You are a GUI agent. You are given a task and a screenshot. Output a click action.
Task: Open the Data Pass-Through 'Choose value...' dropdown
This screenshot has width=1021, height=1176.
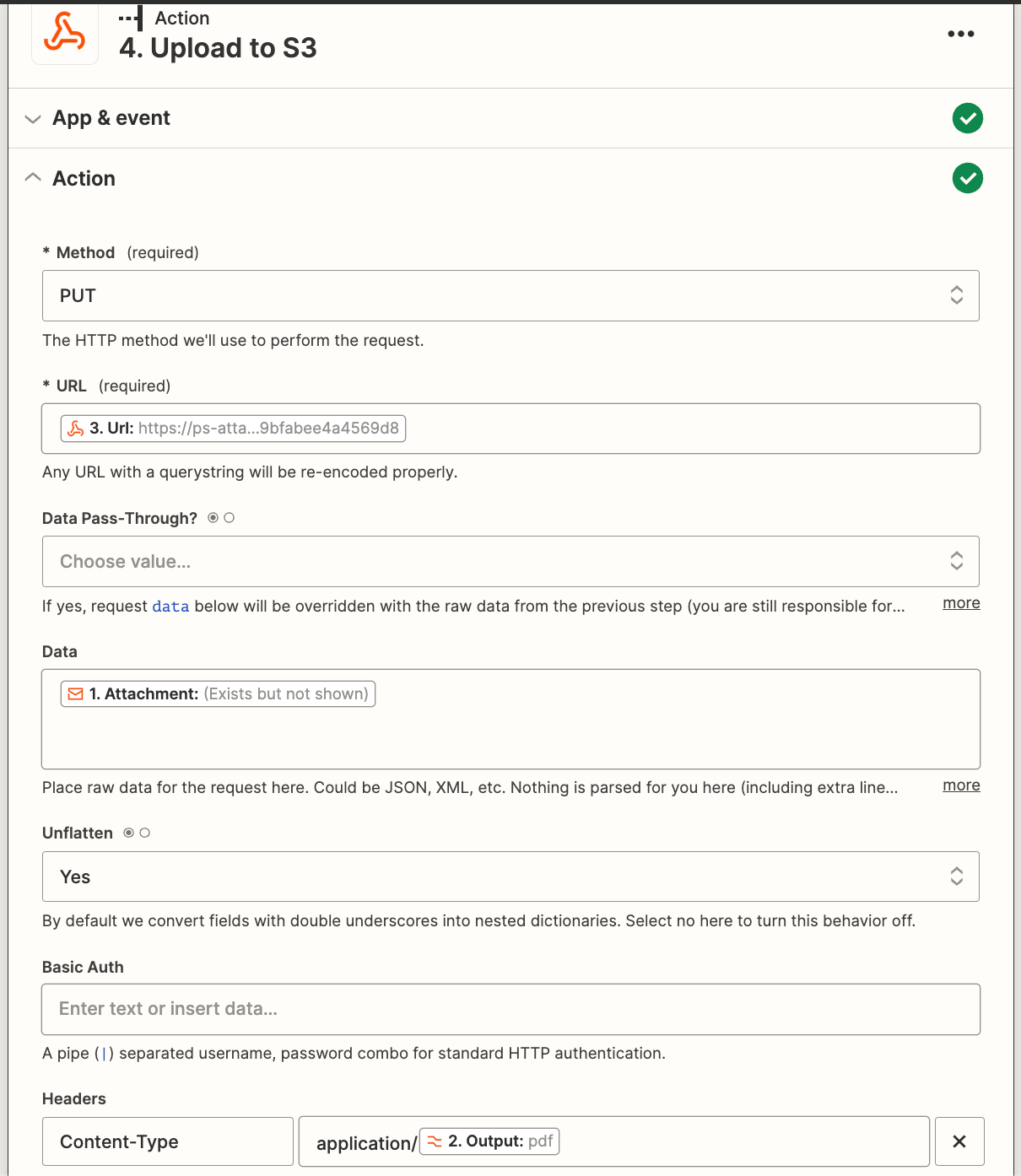511,562
